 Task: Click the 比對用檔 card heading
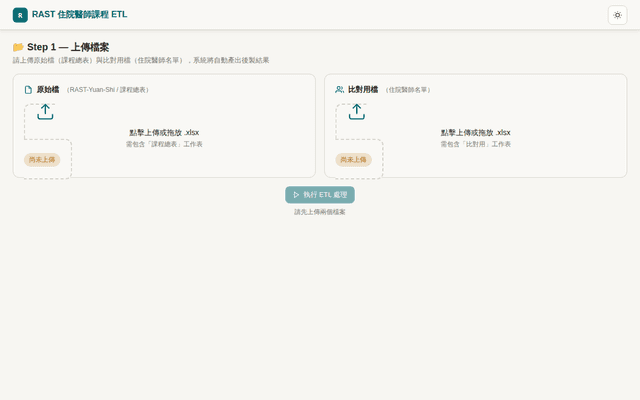pyautogui.click(x=363, y=89)
